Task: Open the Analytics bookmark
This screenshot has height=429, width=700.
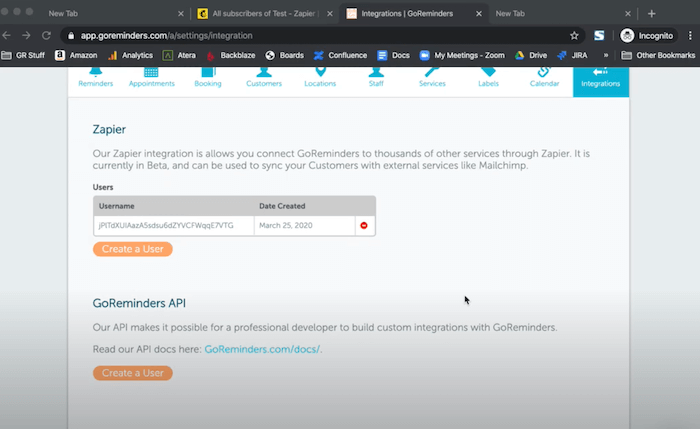Action: 130,55
